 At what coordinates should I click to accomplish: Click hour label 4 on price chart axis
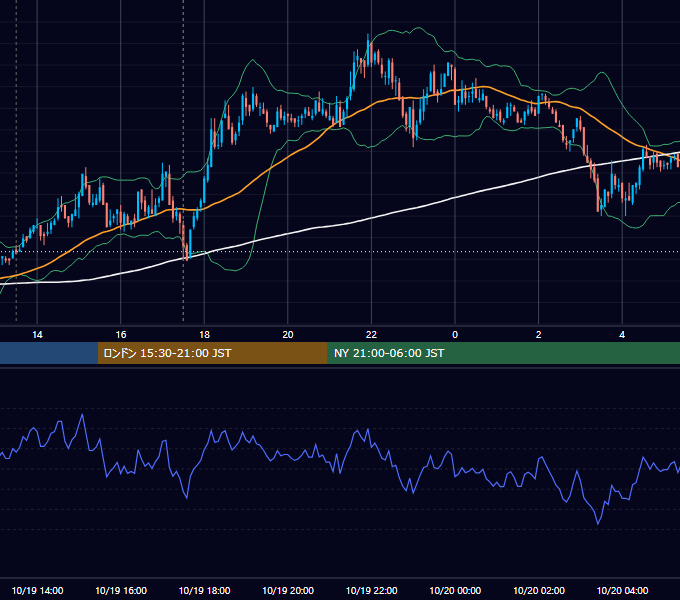click(x=622, y=335)
